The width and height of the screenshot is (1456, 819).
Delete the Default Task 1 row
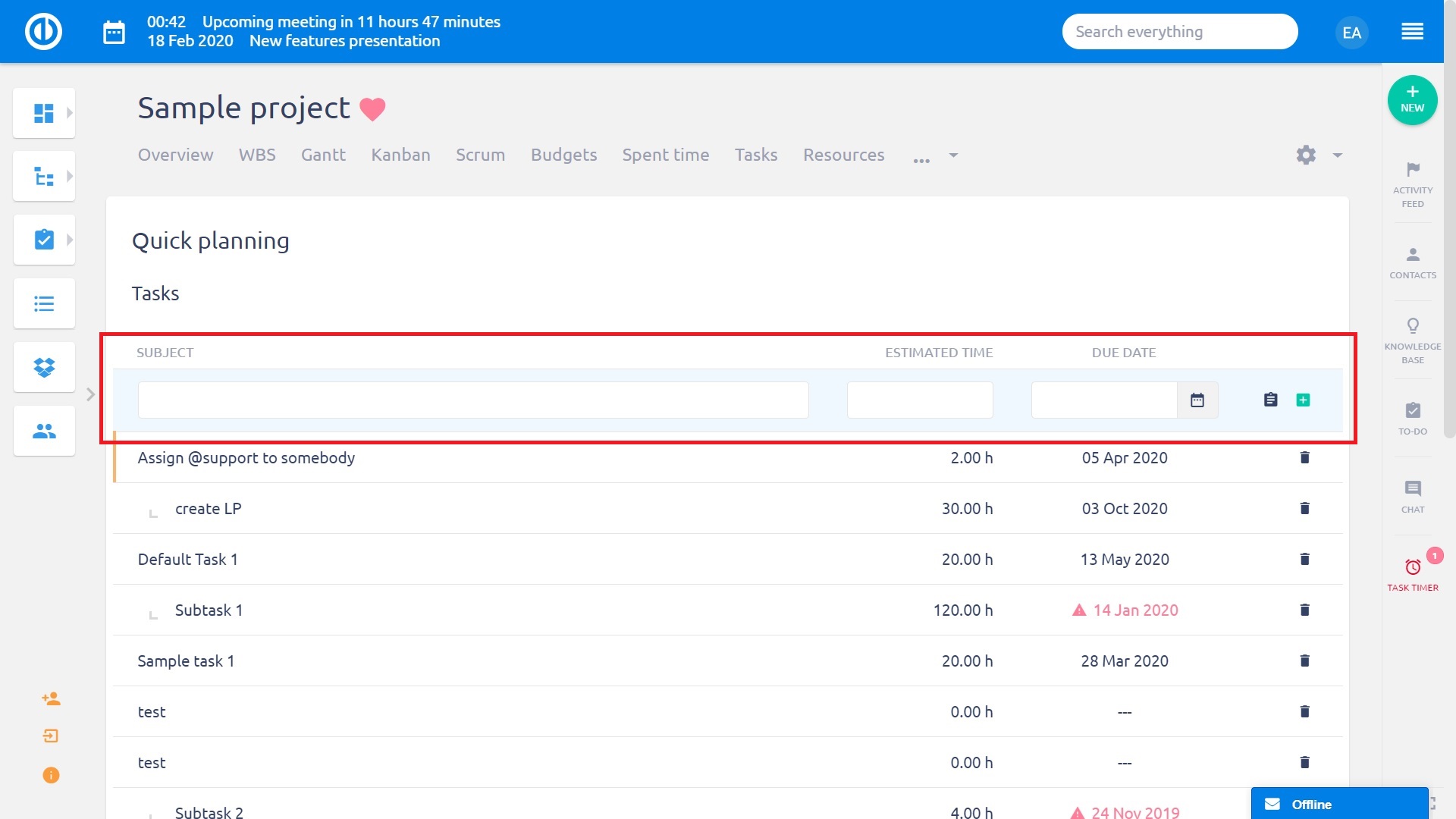[x=1304, y=559]
